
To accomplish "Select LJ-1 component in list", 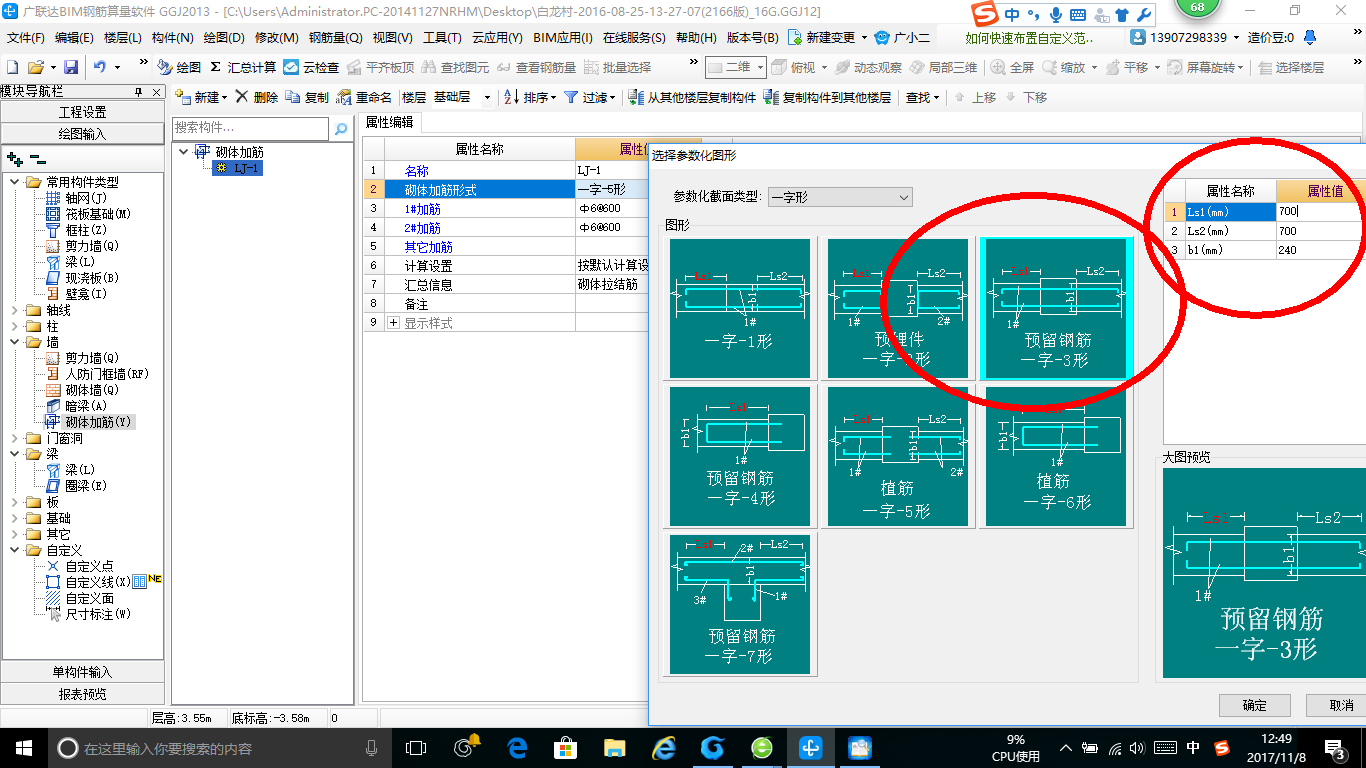I will tap(239, 168).
